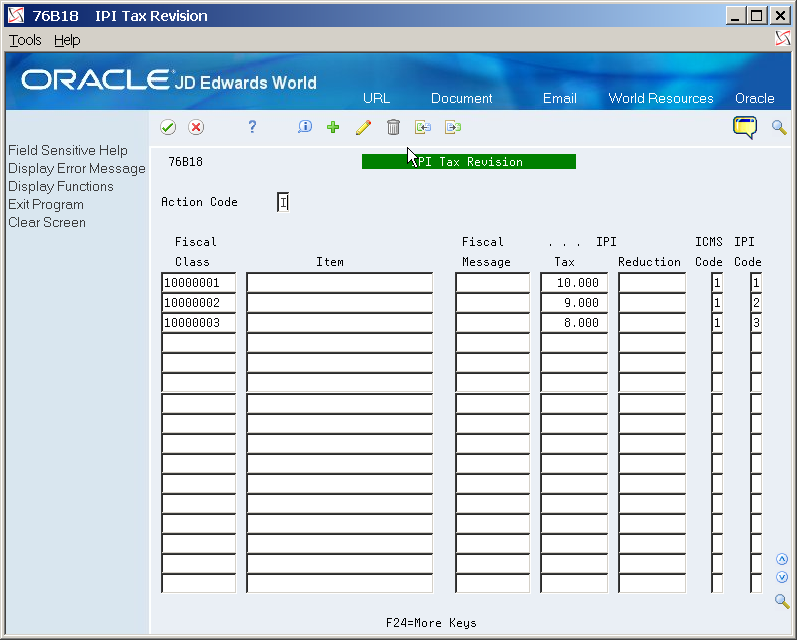Click IPI Tax field showing 10.000
This screenshot has height=640, width=797.
pos(574,283)
